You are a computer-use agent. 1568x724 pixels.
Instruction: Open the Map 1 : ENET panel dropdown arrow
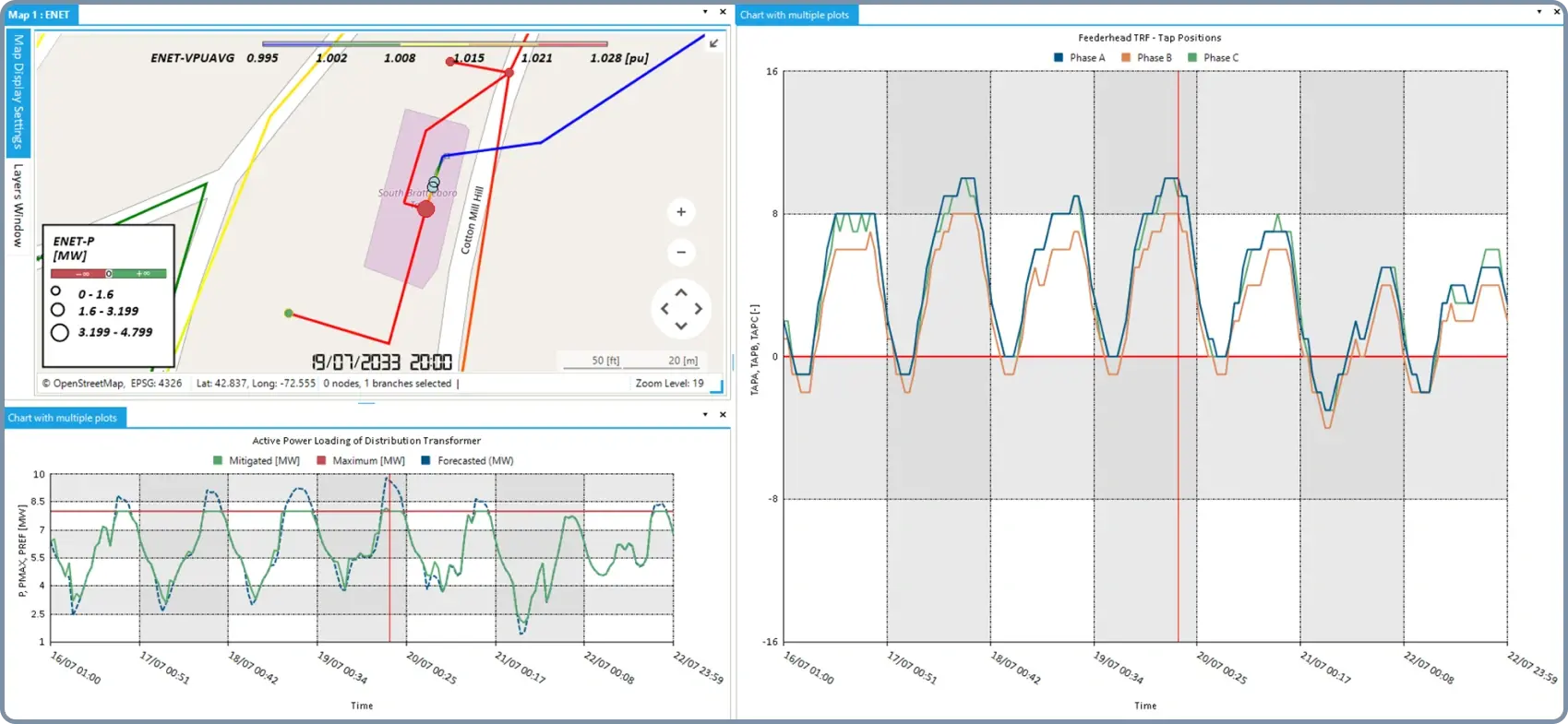[x=705, y=12]
